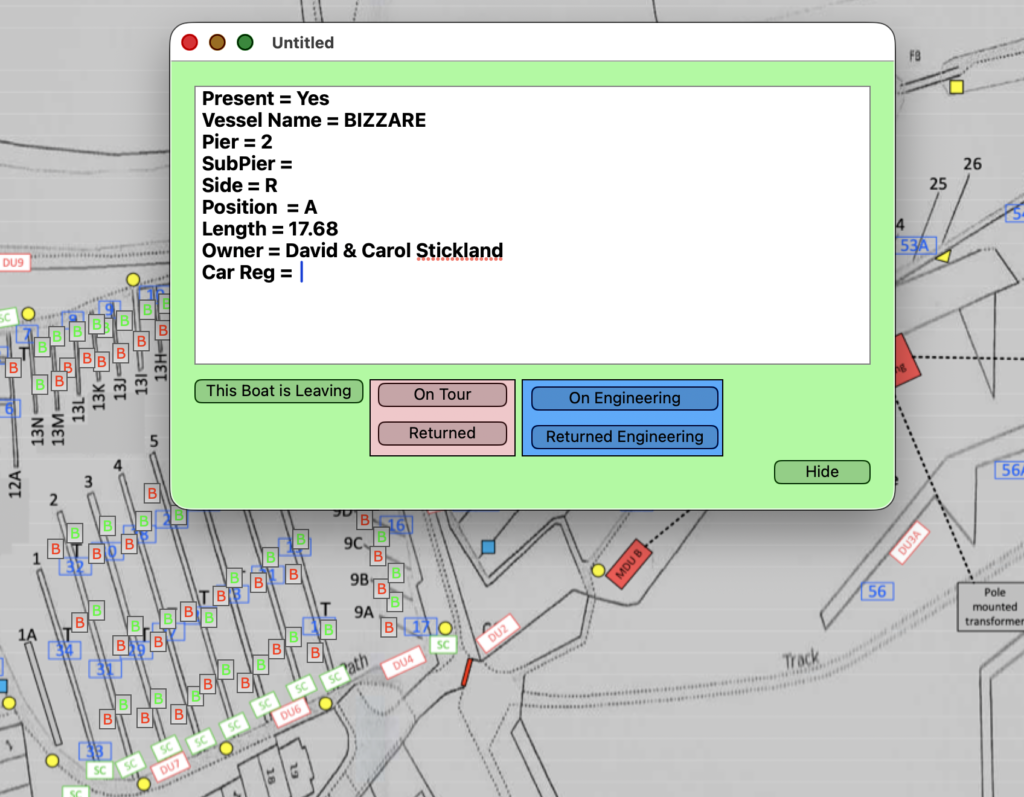The height and width of the screenshot is (797, 1024).
Task: Click the pink Returned button
Action: (x=442, y=434)
